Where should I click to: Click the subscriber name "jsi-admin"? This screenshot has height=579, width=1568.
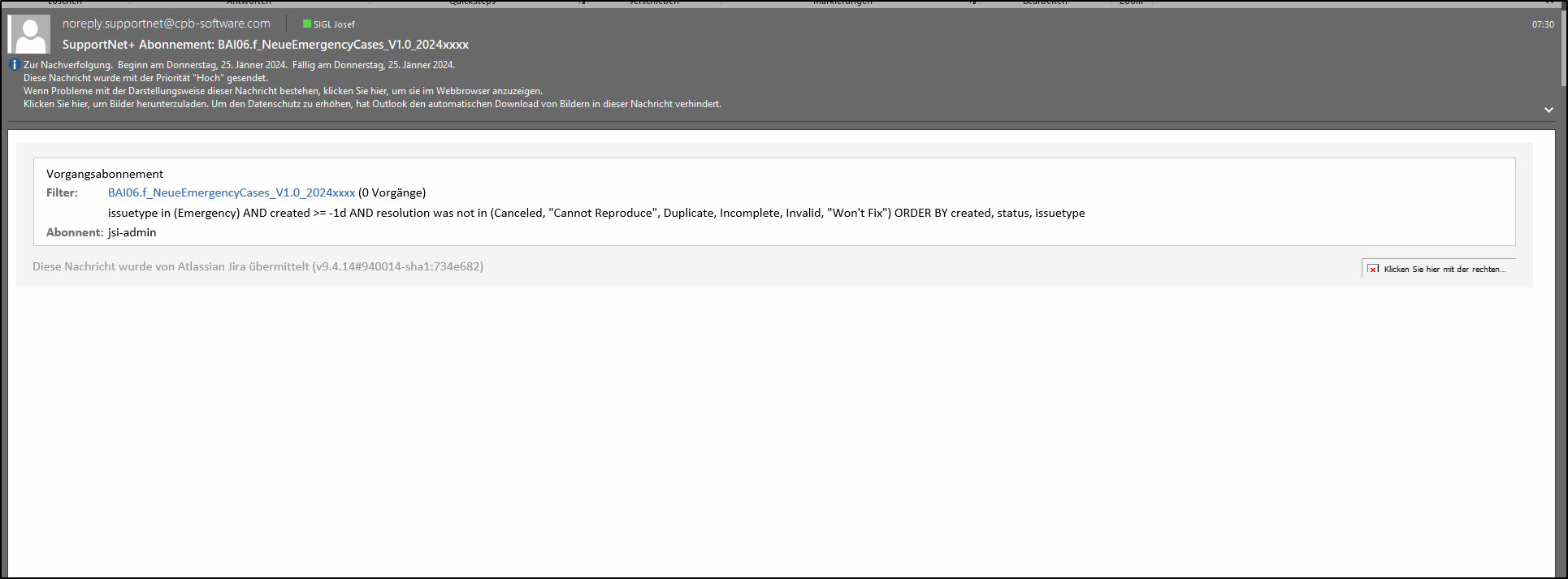pyautogui.click(x=132, y=232)
